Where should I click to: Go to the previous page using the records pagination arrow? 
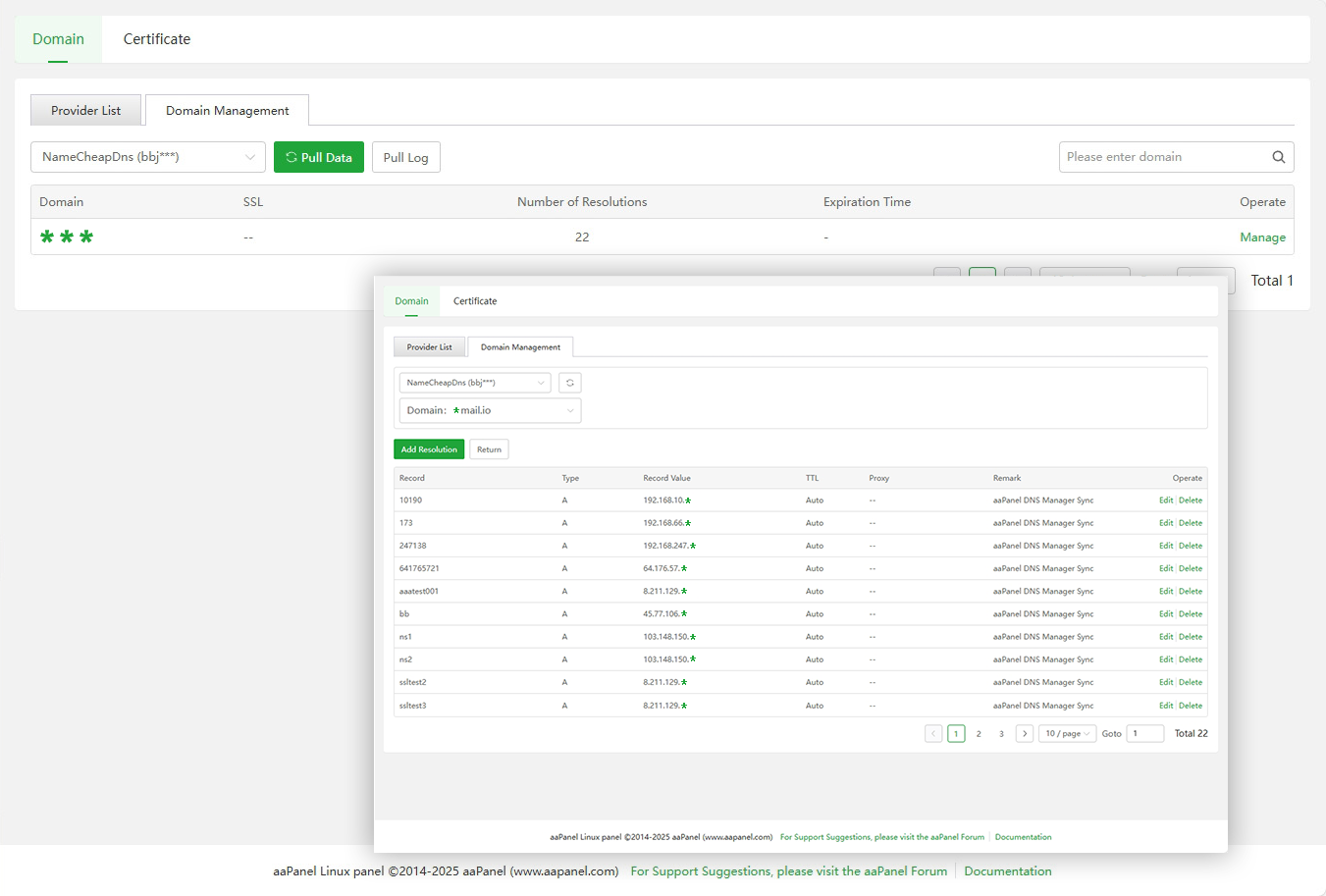(933, 734)
